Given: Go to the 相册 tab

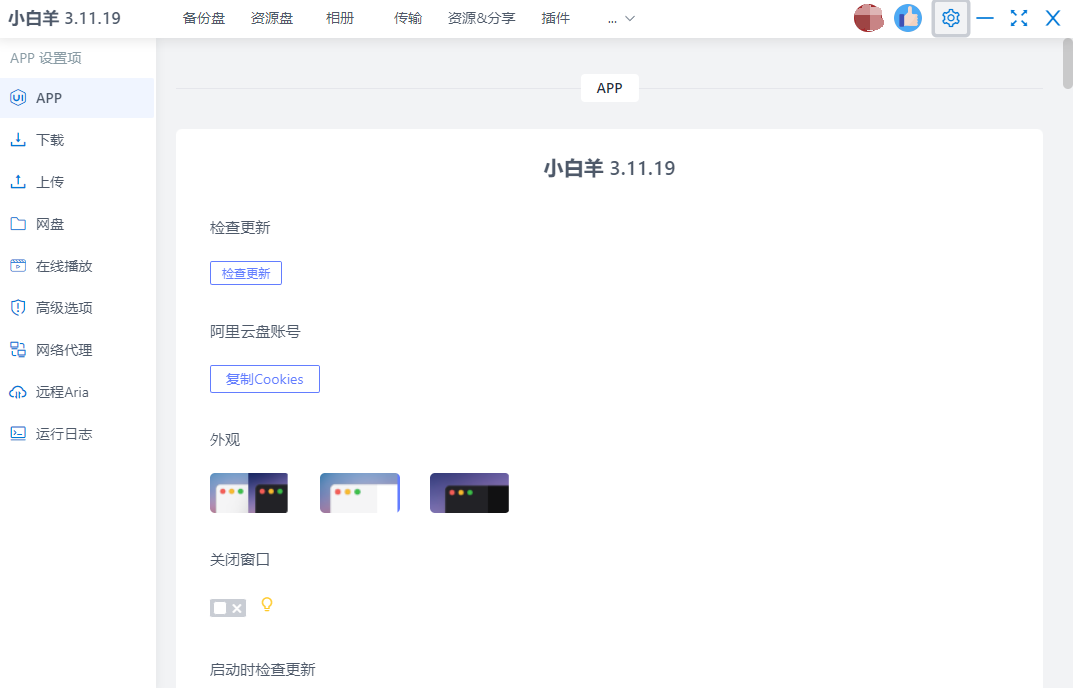Looking at the screenshot, I should [340, 18].
